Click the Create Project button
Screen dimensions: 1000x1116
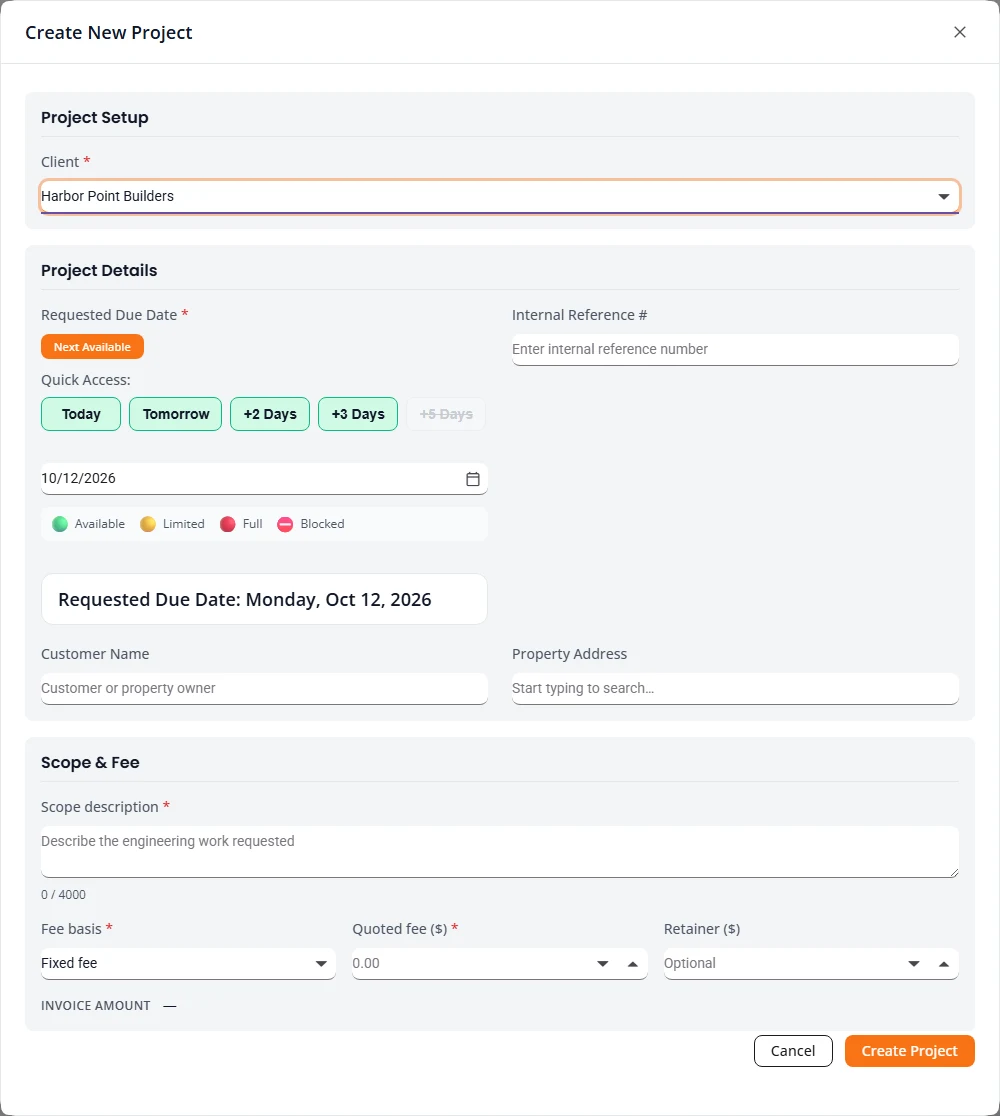pyautogui.click(x=910, y=1051)
